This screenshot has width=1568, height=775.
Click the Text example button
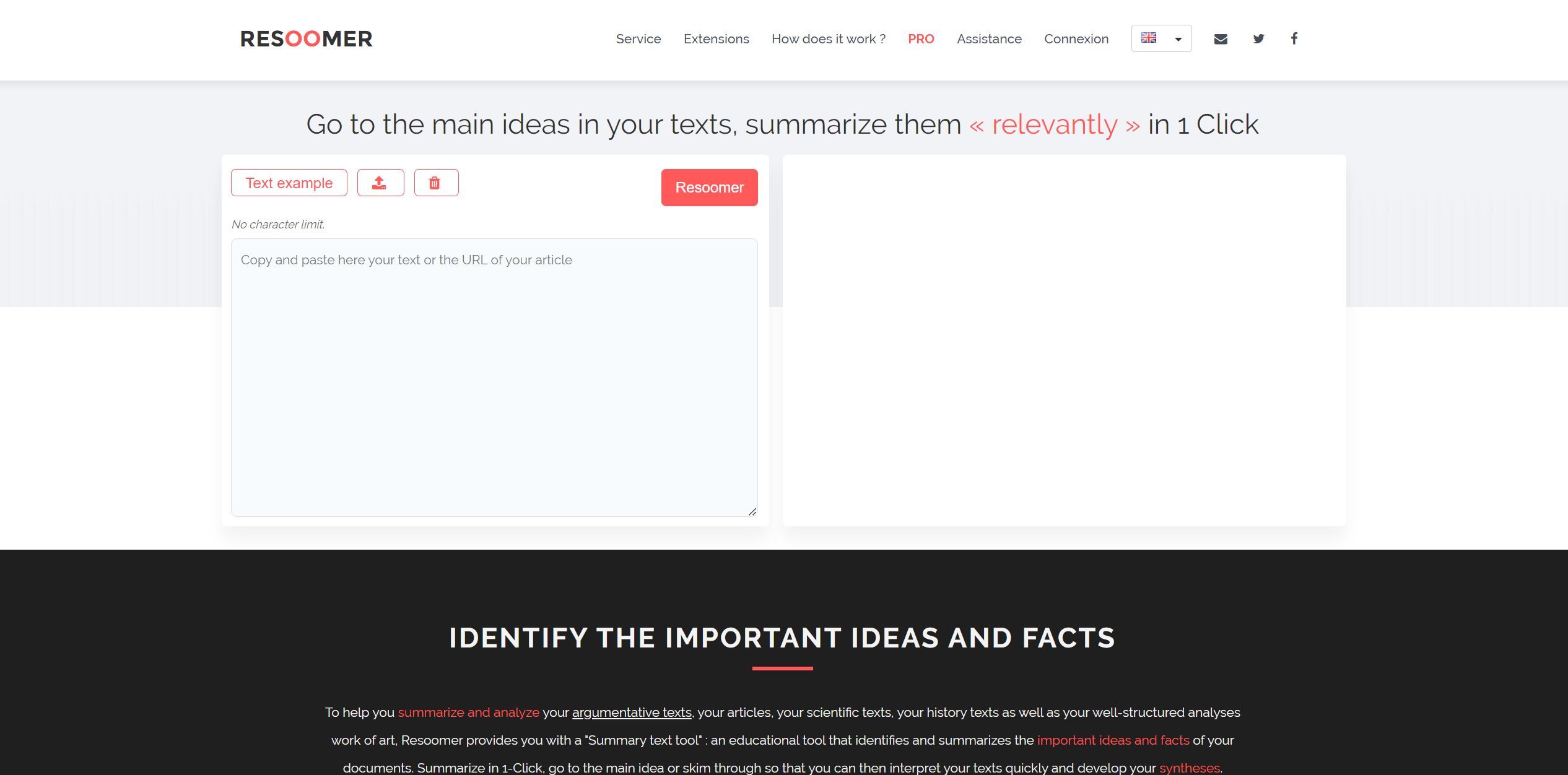click(x=288, y=183)
